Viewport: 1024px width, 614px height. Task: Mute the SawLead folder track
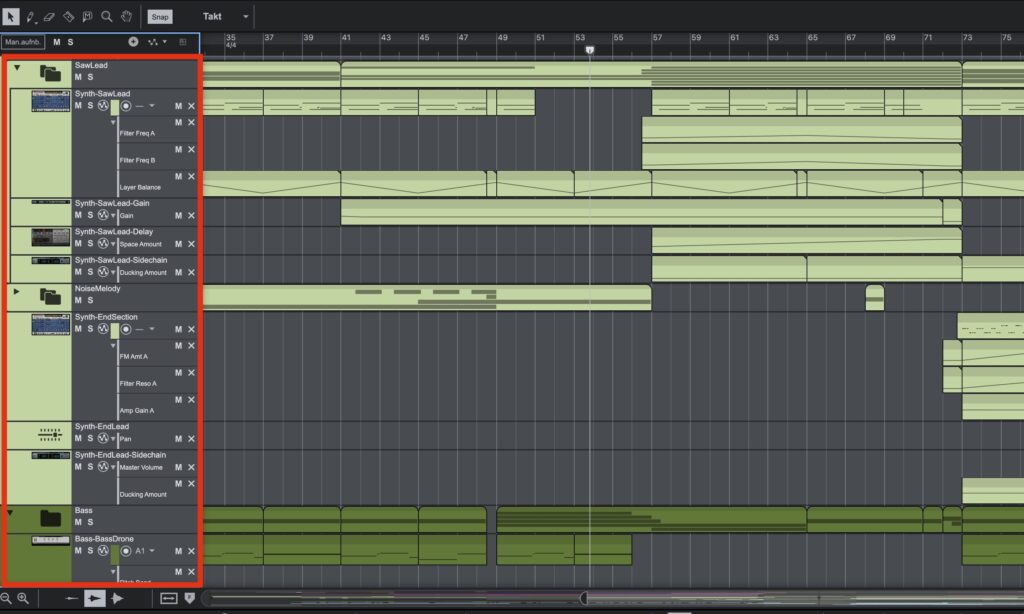pos(78,77)
